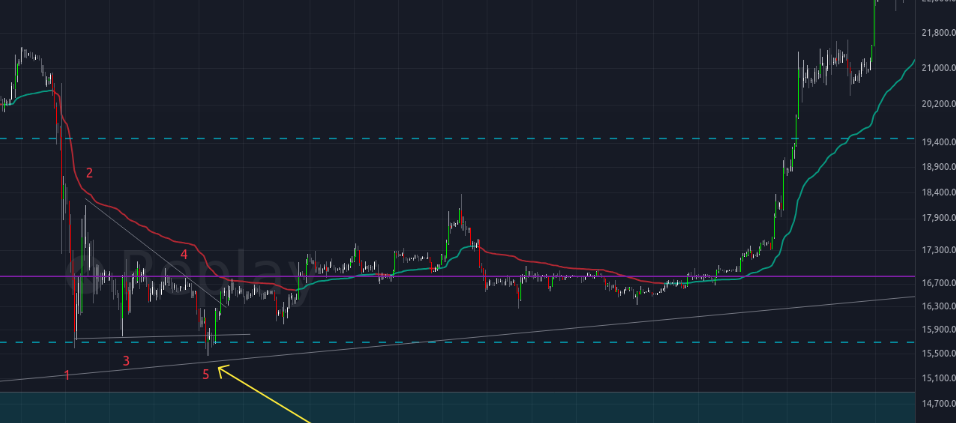Select the red wave label 5
The image size is (956, 423).
click(206, 375)
